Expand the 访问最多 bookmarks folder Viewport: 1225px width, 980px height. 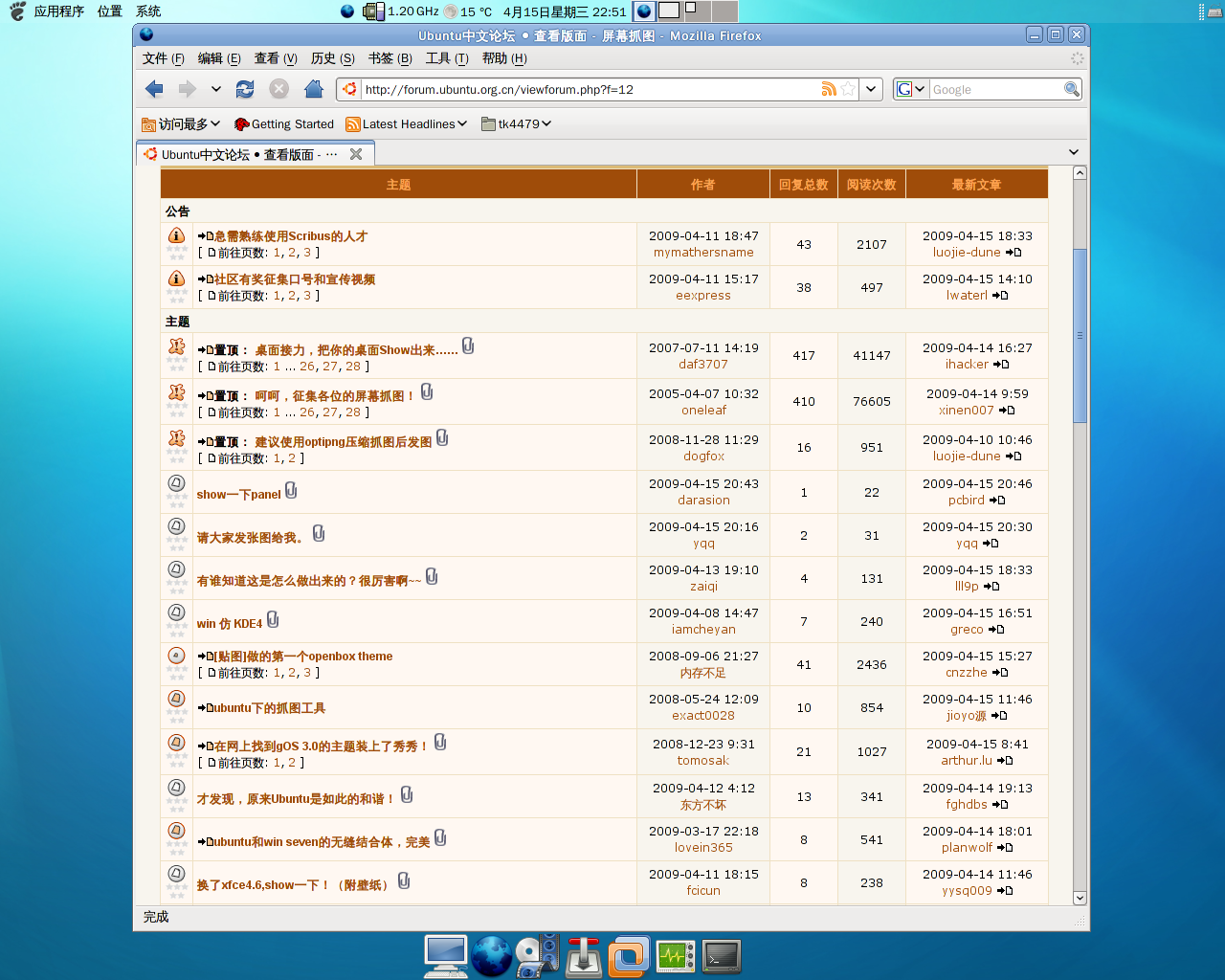tap(181, 124)
